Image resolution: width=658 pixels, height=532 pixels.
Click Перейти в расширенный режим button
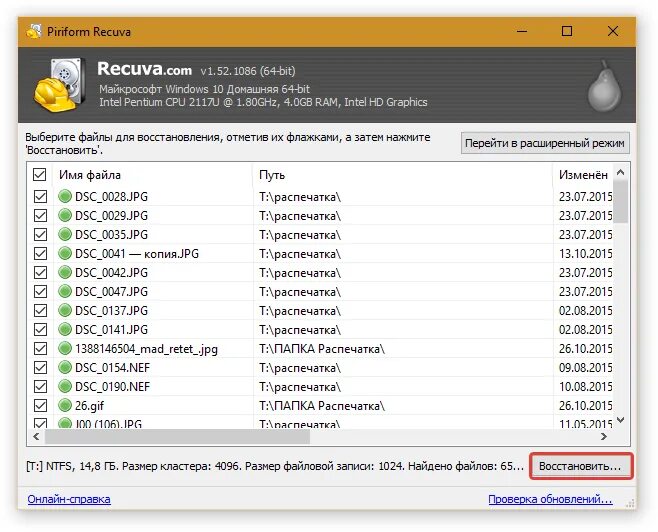(545, 143)
